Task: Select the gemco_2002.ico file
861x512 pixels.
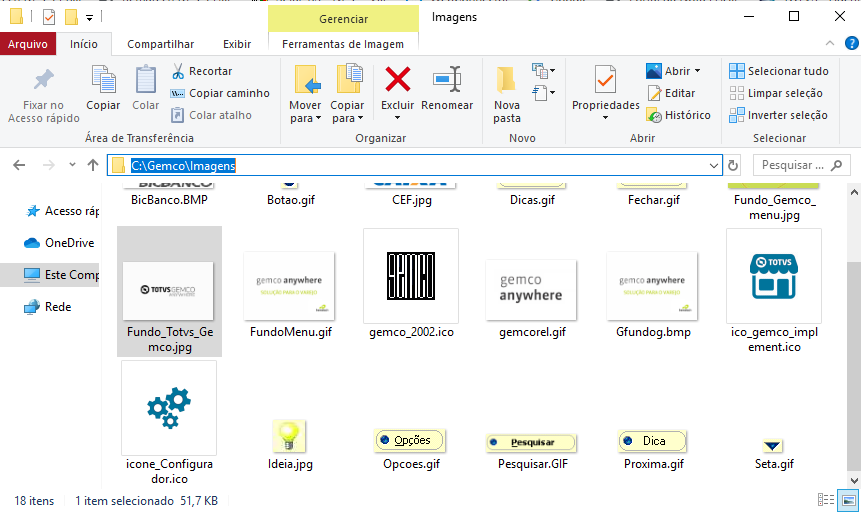Action: [411, 285]
